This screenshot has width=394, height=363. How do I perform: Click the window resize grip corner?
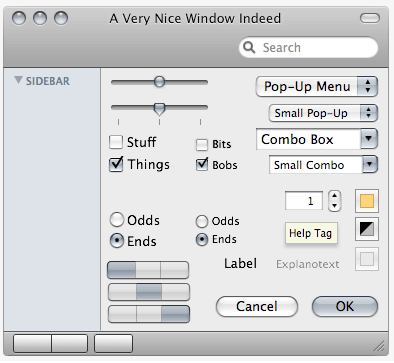point(379,346)
